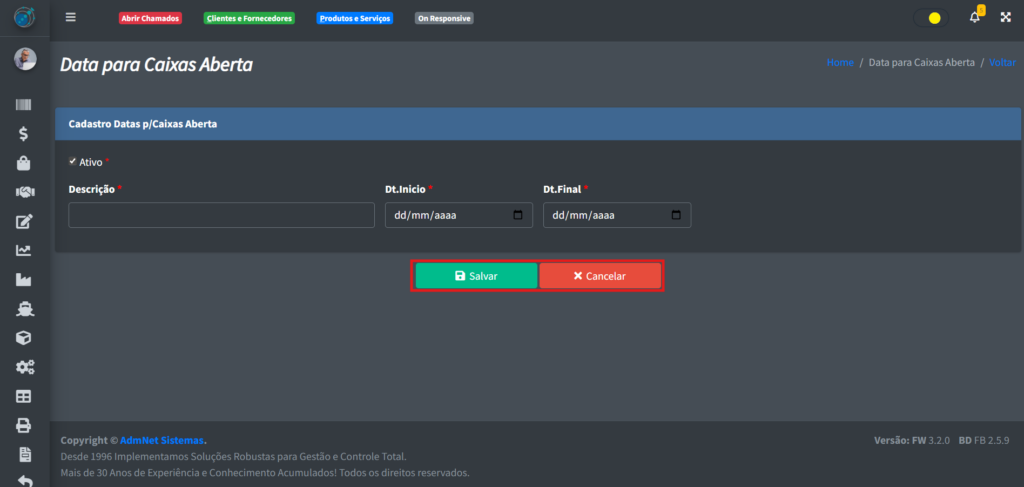
Task: Open Dt.Final calendar date picker
Action: (676, 215)
